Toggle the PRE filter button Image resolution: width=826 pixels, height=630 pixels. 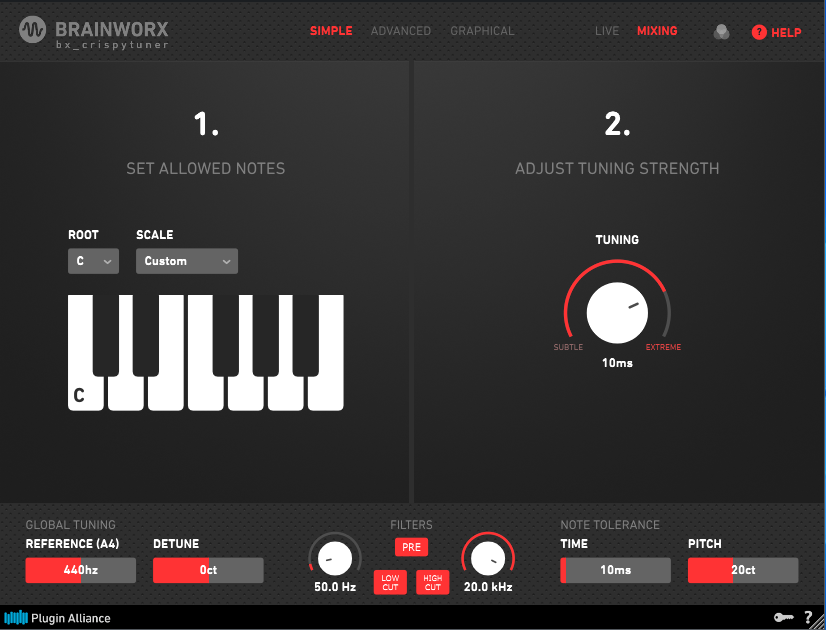click(x=411, y=547)
